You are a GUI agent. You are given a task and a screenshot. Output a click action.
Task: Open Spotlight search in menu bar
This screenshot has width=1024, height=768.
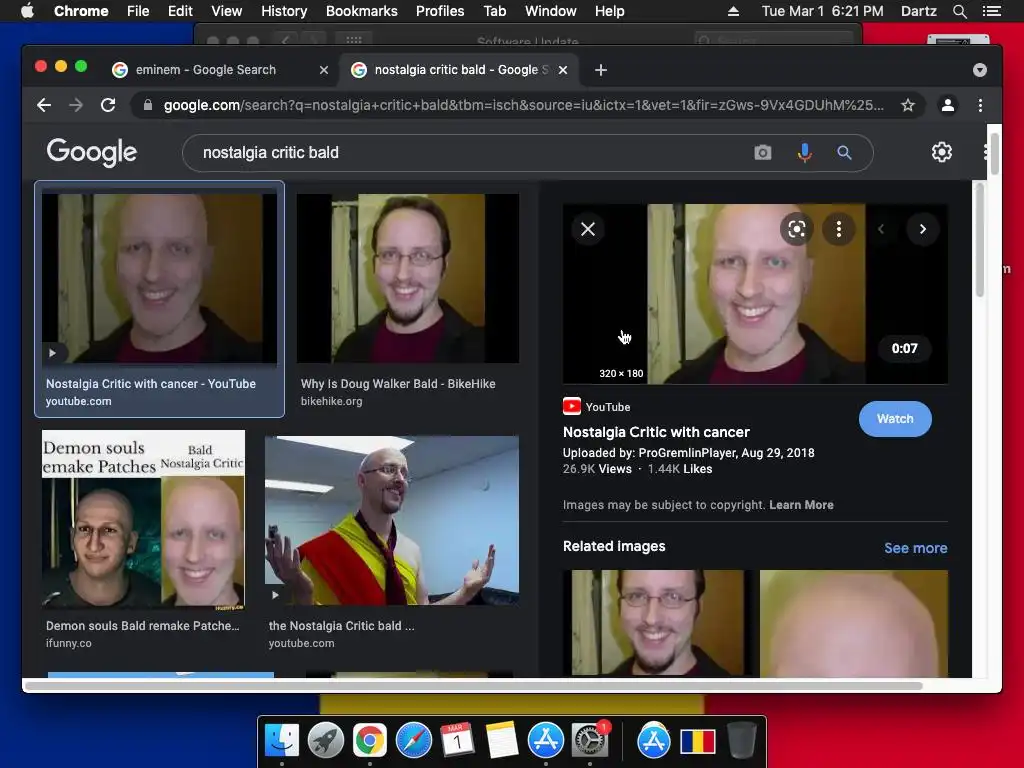[959, 11]
